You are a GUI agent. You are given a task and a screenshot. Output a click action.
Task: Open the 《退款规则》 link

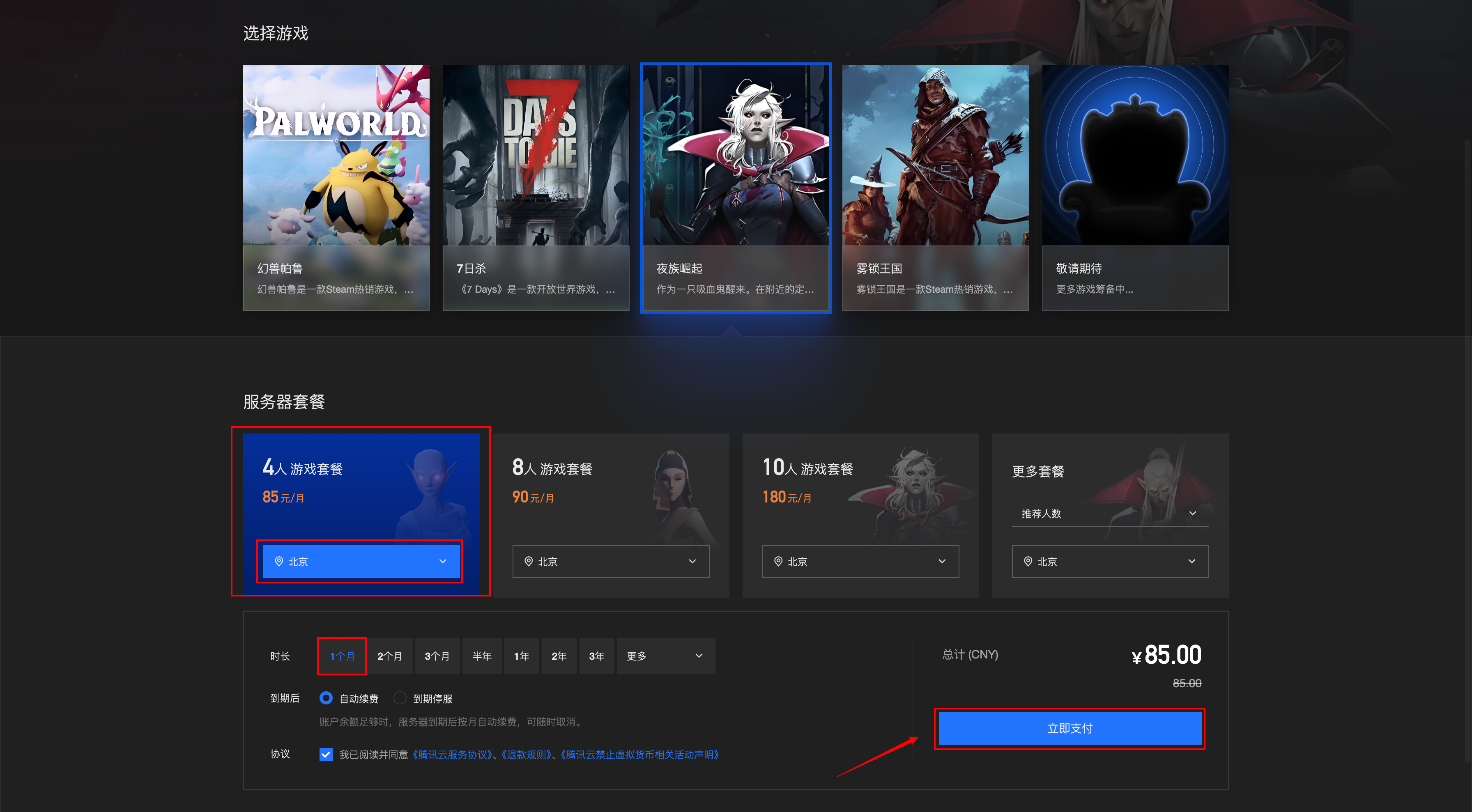(527, 755)
